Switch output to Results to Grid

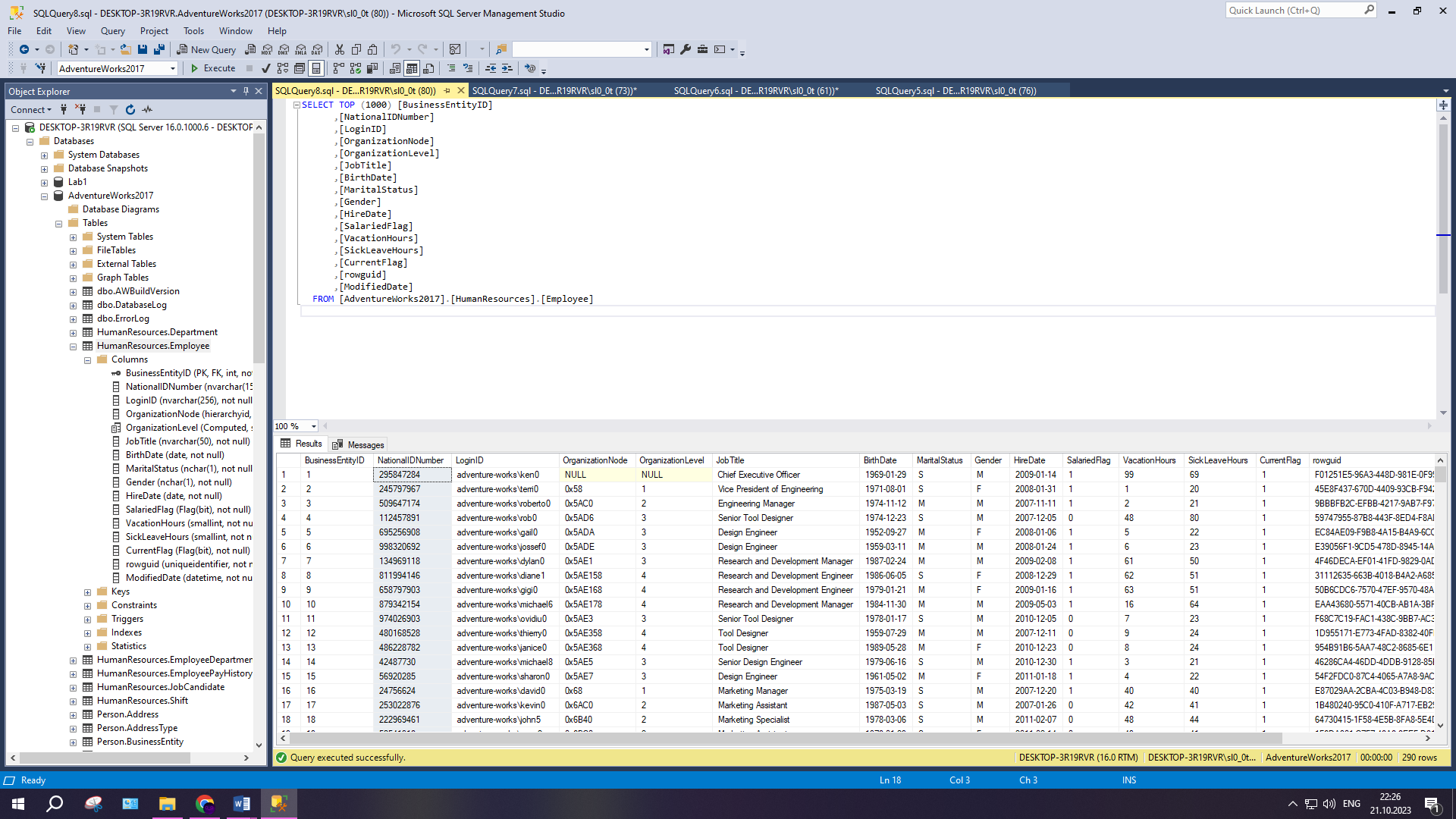(412, 69)
